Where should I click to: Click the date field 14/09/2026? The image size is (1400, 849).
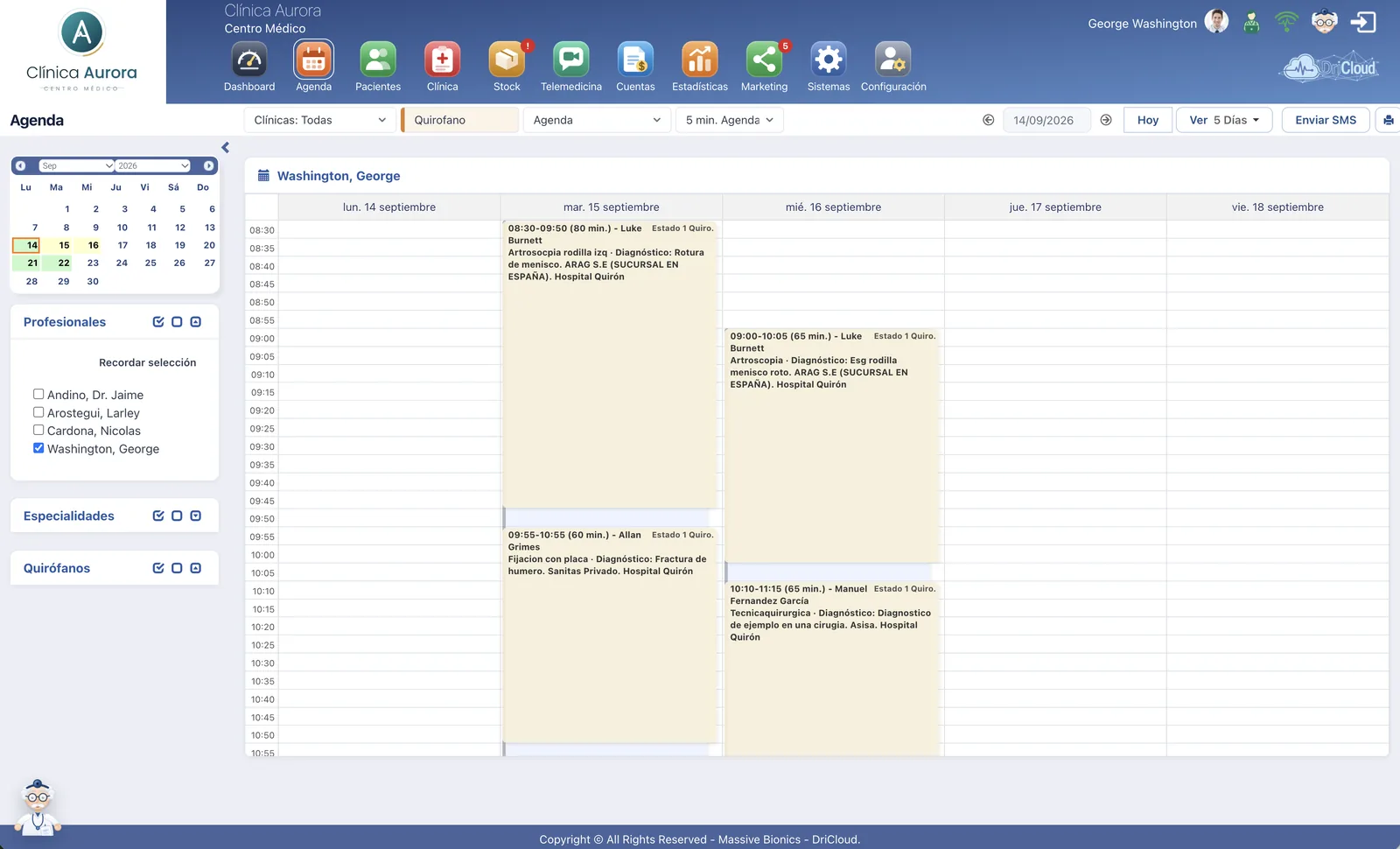pos(1046,120)
